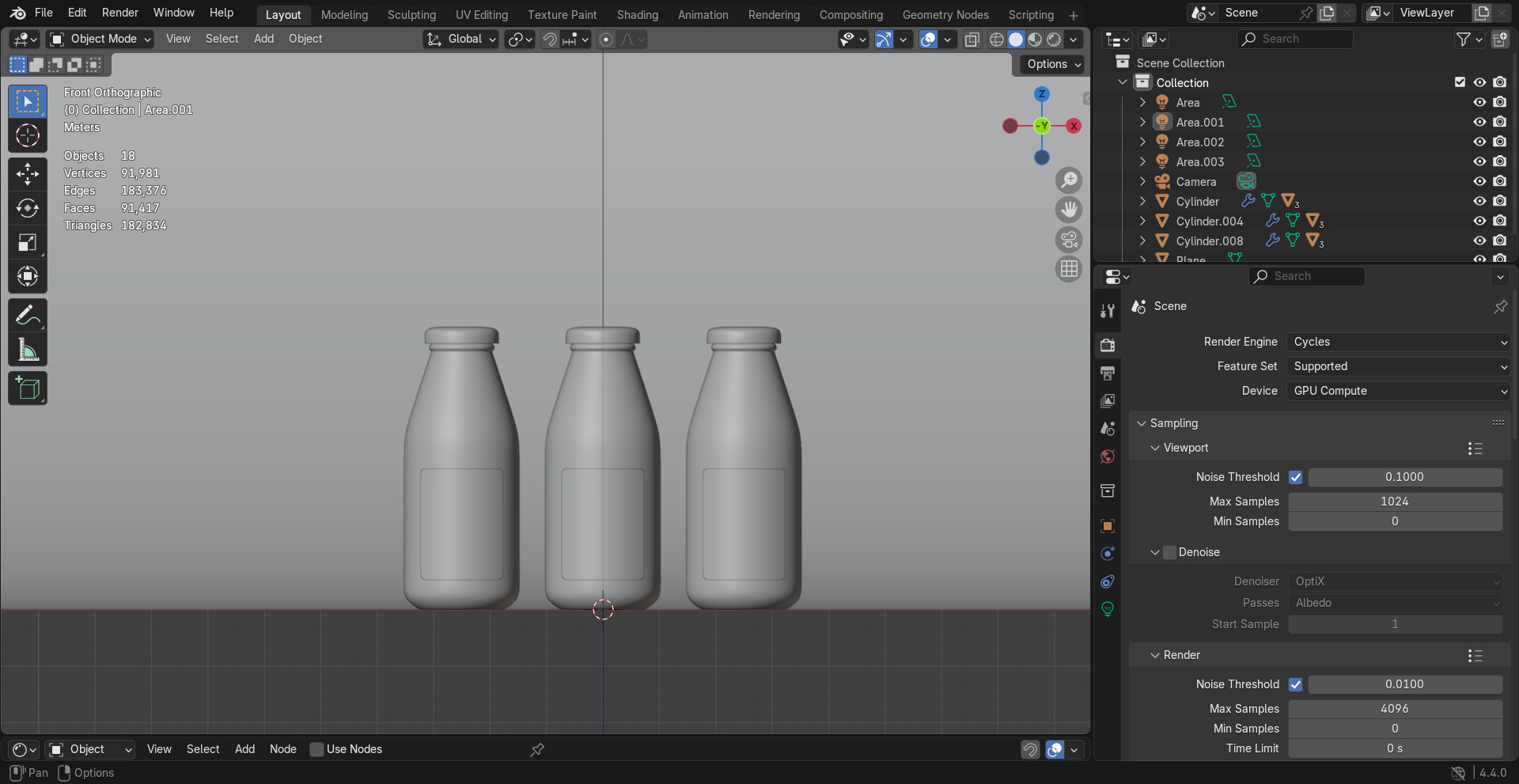
Task: Click the pan hand viewport icon
Action: 1069,210
